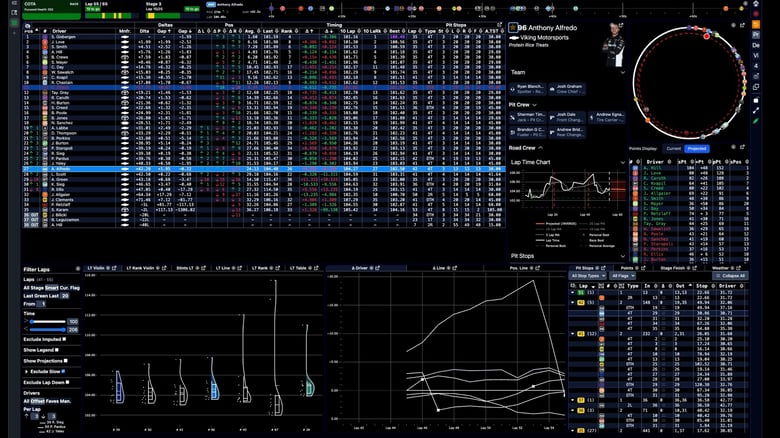This screenshot has width=780, height=438.
Task: Expand the Exclude Slow options triangle
Action: click(x=26, y=371)
